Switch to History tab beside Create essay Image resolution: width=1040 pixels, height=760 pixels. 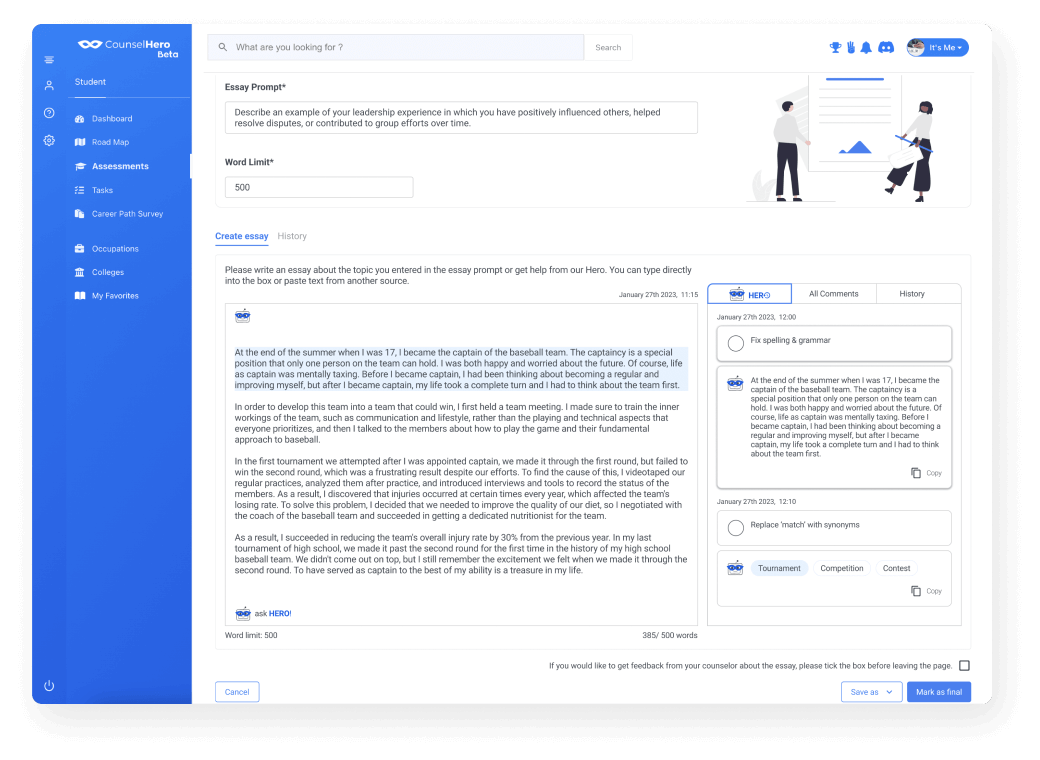point(292,236)
